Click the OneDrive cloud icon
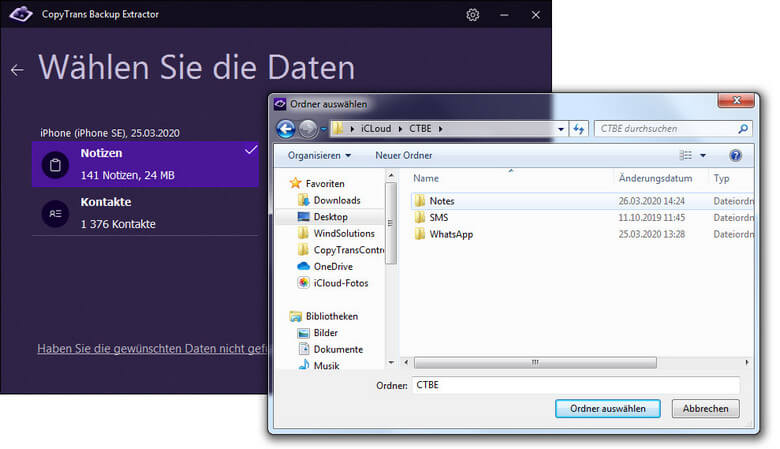The image size is (780, 449). pos(303,266)
